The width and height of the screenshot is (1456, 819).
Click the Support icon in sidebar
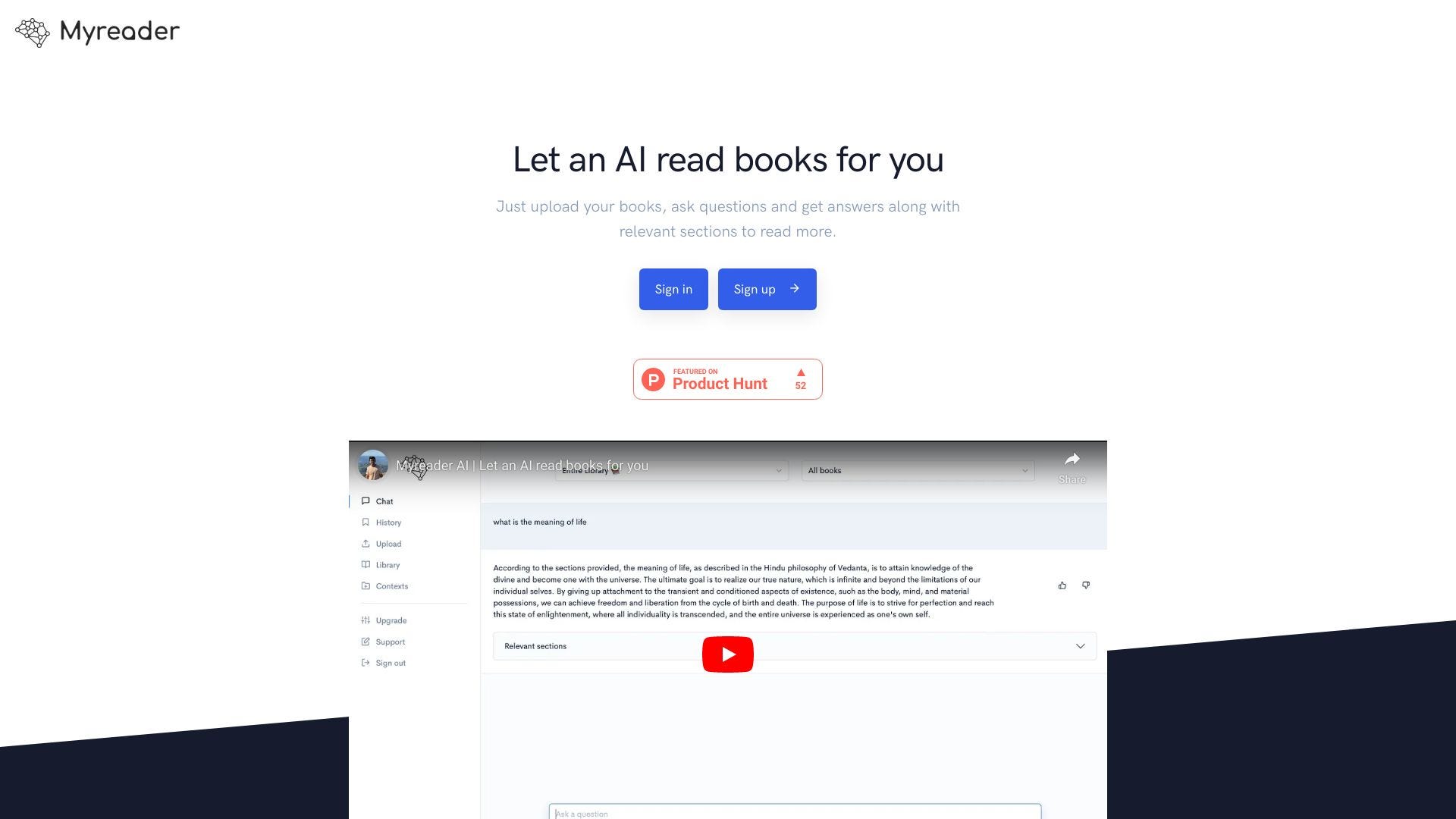pos(366,641)
